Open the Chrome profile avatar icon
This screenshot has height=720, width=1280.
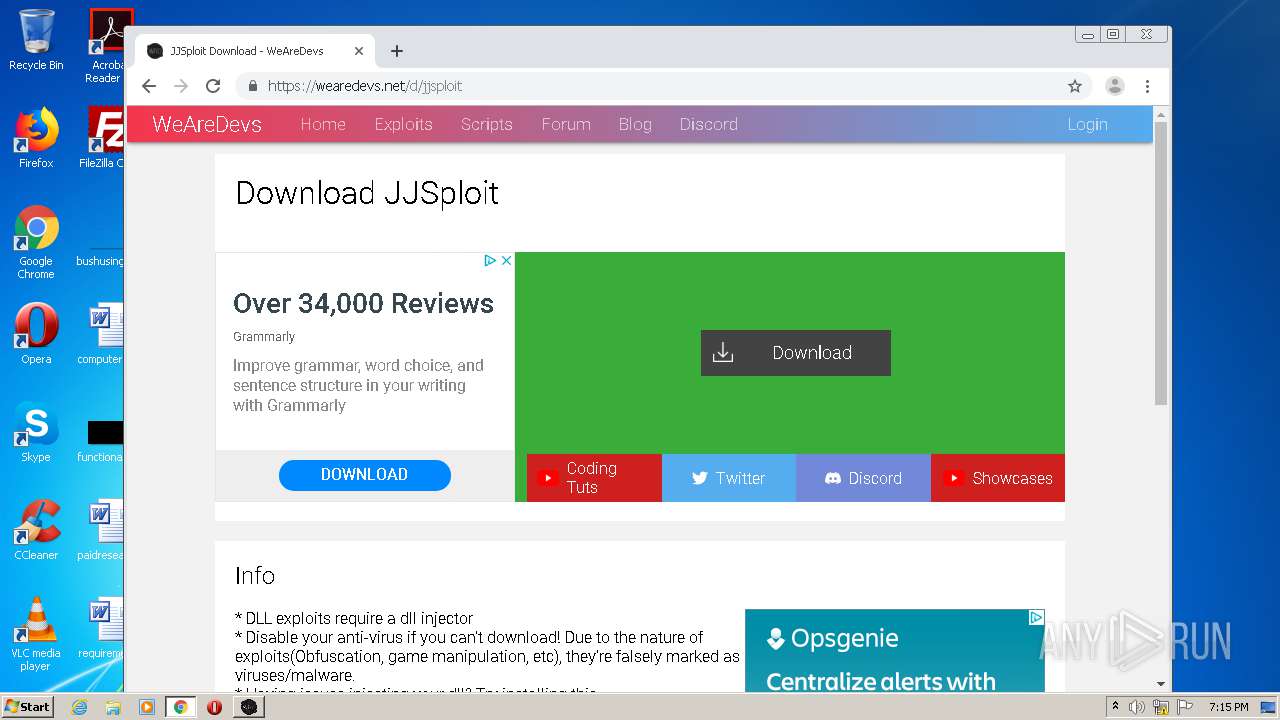1115,86
